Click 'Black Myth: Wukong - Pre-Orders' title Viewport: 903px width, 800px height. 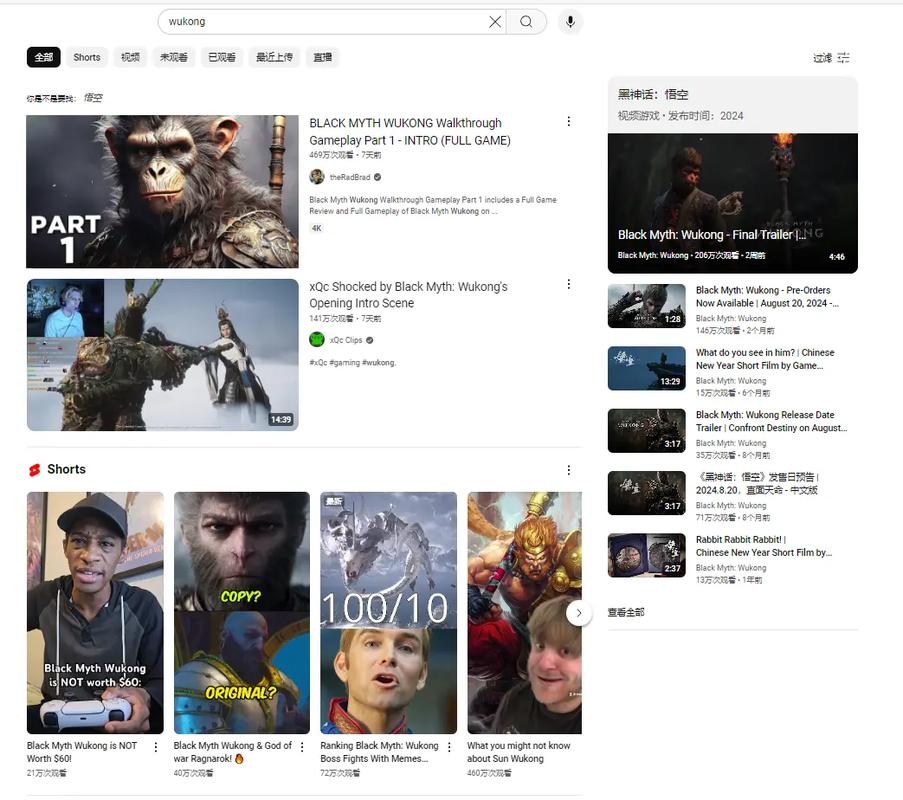(767, 297)
